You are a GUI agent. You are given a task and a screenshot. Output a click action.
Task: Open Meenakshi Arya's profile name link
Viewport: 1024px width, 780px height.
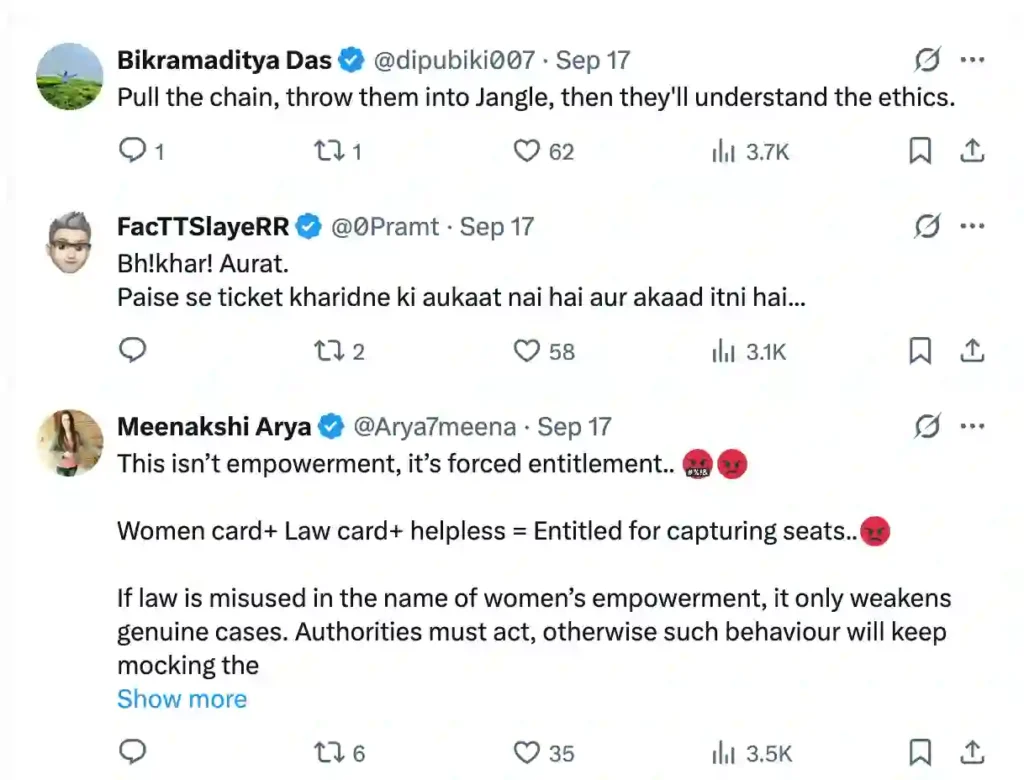[214, 427]
